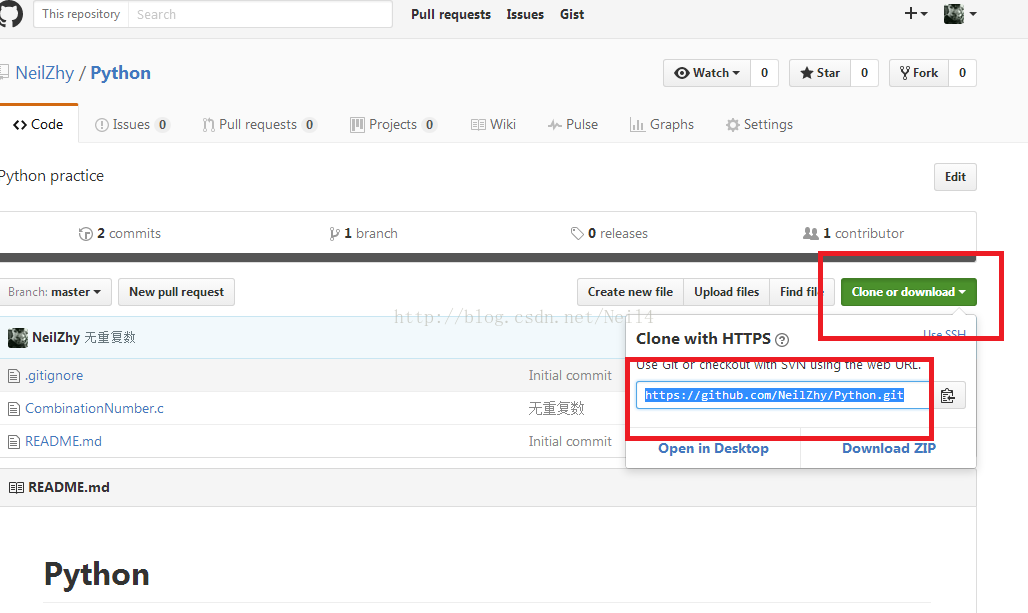Screen dimensions: 1028x613
Task: View watchers count next to Watch
Action: 764,73
